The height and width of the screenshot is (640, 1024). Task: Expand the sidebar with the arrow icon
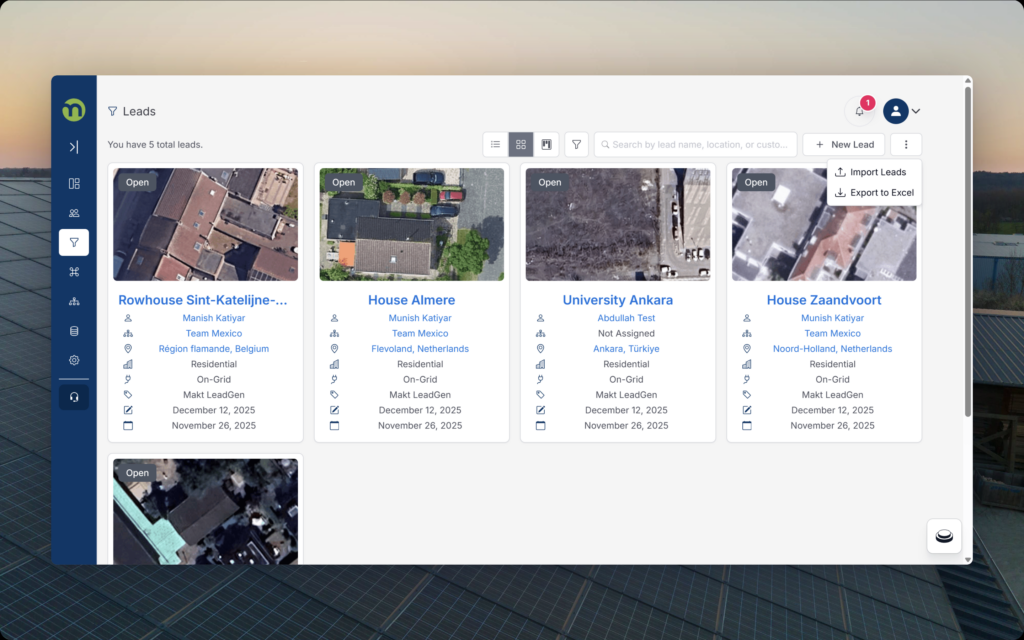pos(74,147)
